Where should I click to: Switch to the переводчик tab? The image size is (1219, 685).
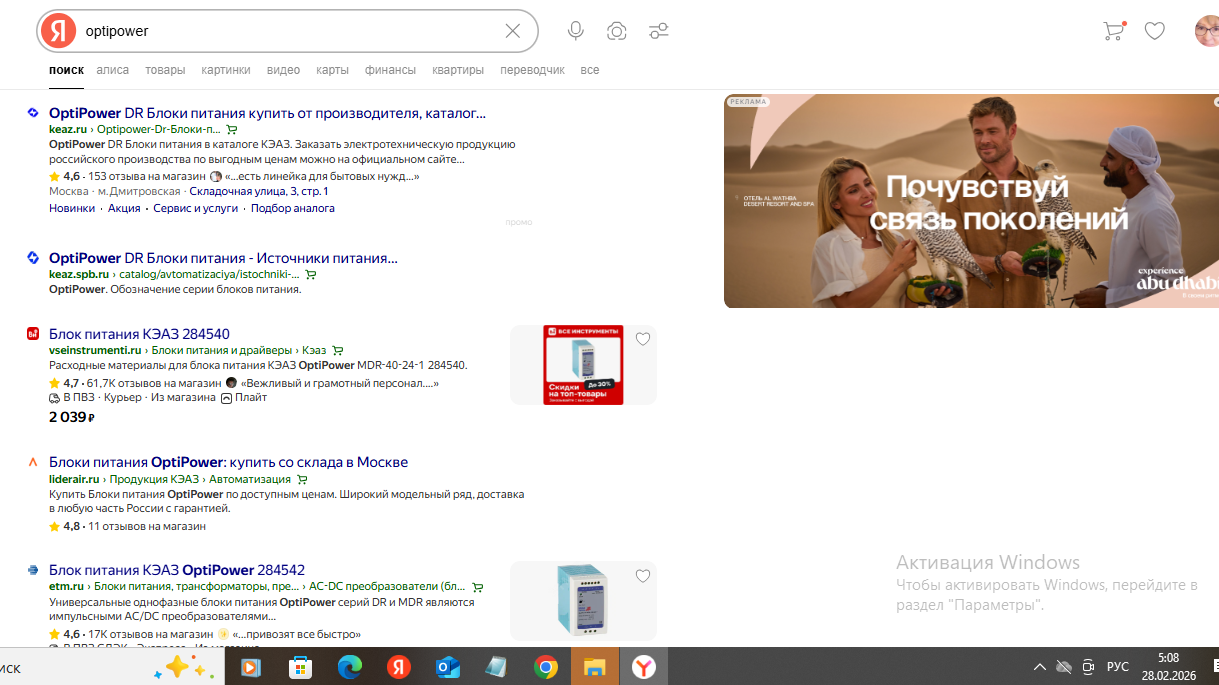532,70
